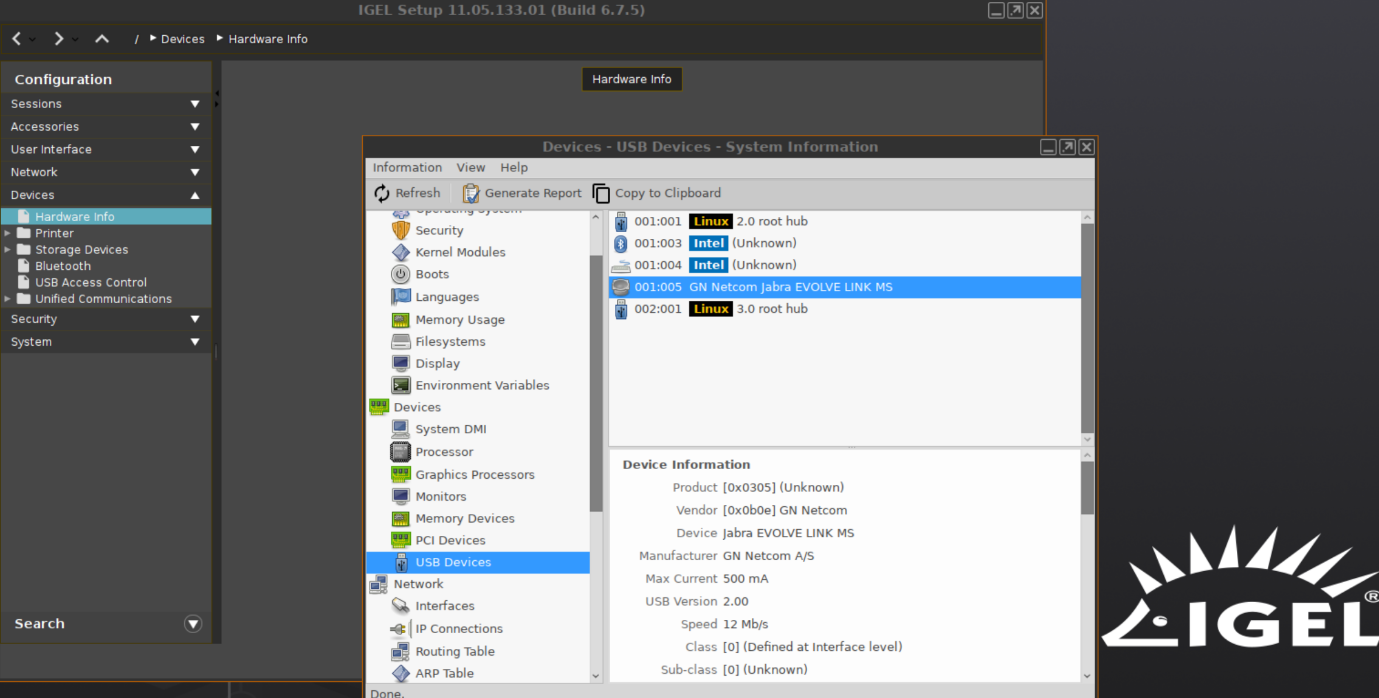Select the Interfaces cable icon
Image resolution: width=1379 pixels, height=698 pixels.
click(x=401, y=606)
